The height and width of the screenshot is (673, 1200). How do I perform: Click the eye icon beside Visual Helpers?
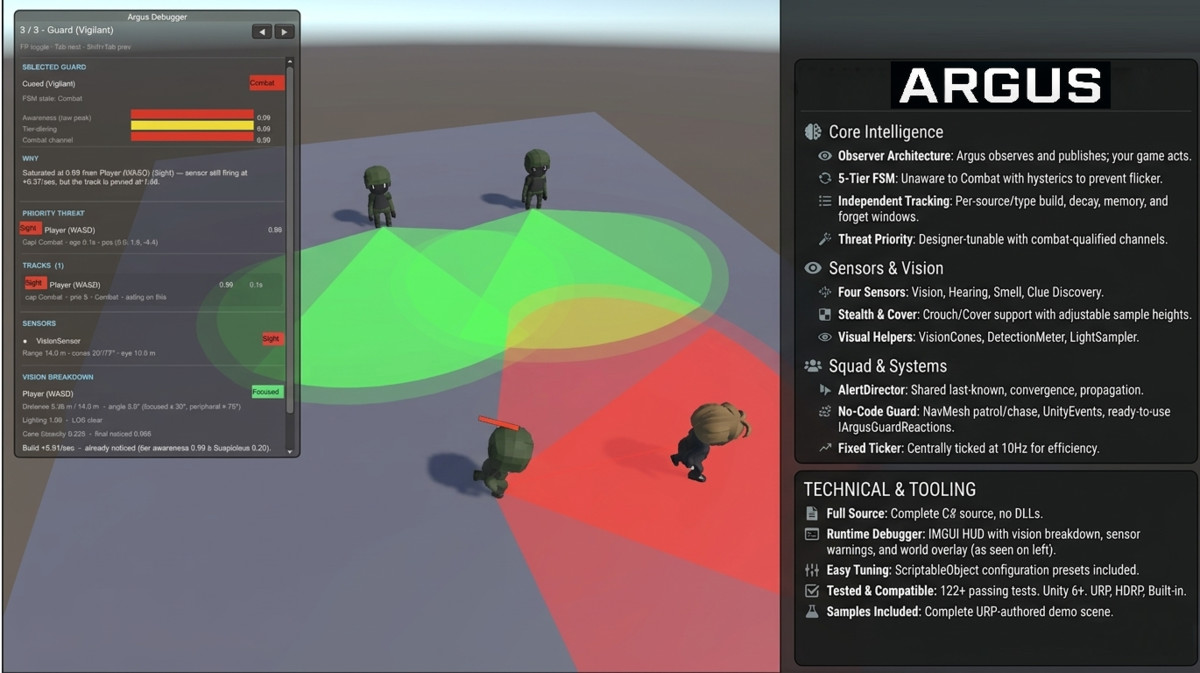pos(825,338)
